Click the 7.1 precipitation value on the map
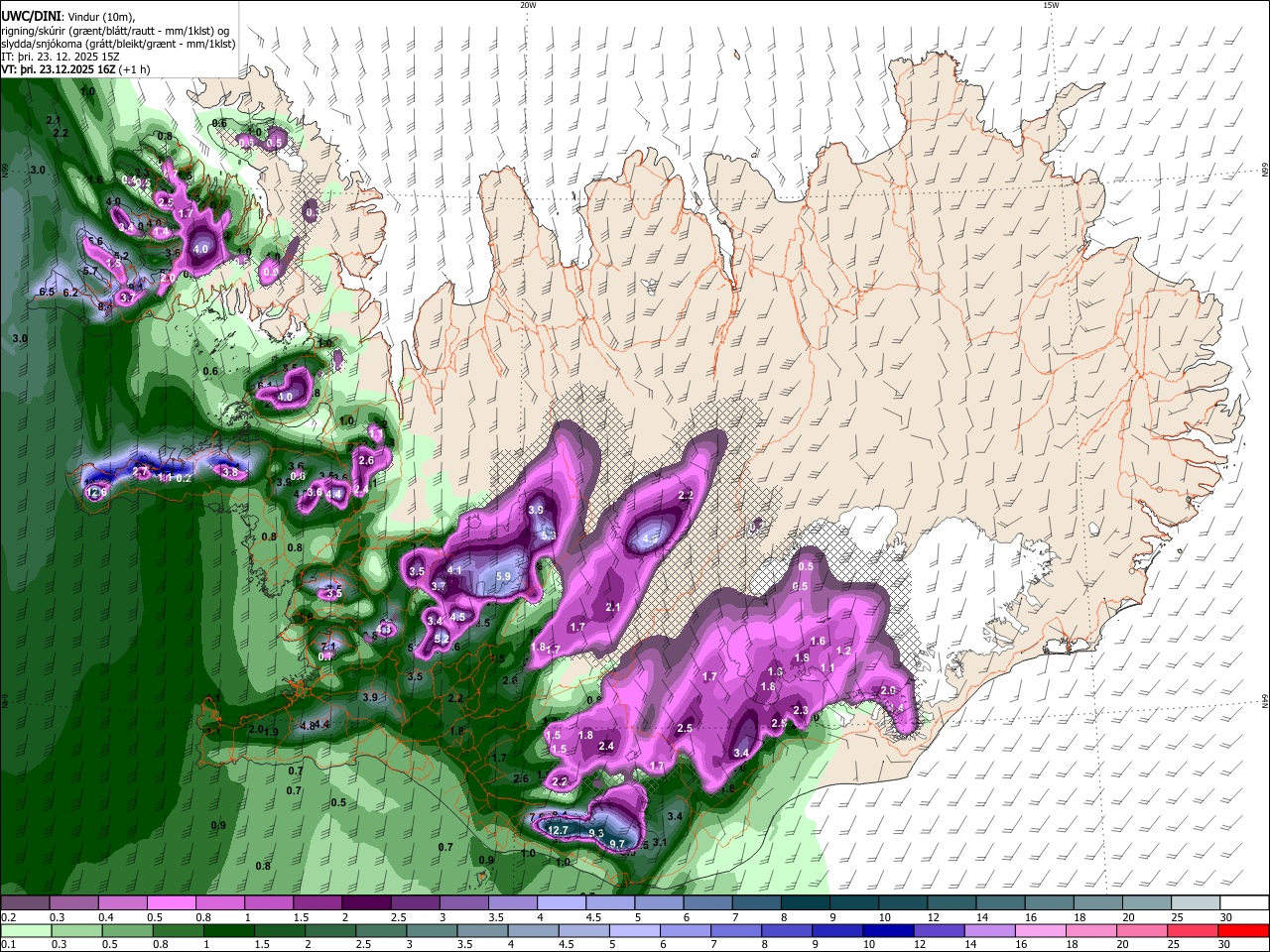 329,647
